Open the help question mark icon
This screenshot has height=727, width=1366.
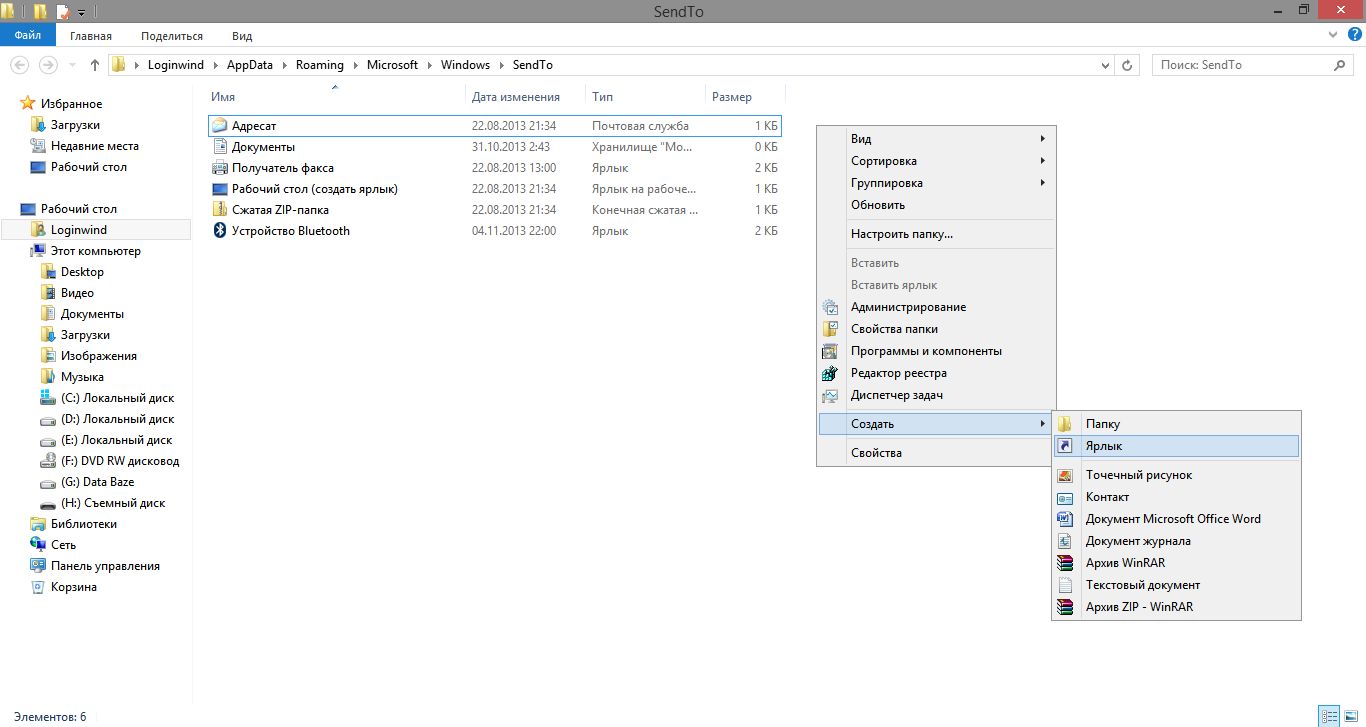point(1354,35)
